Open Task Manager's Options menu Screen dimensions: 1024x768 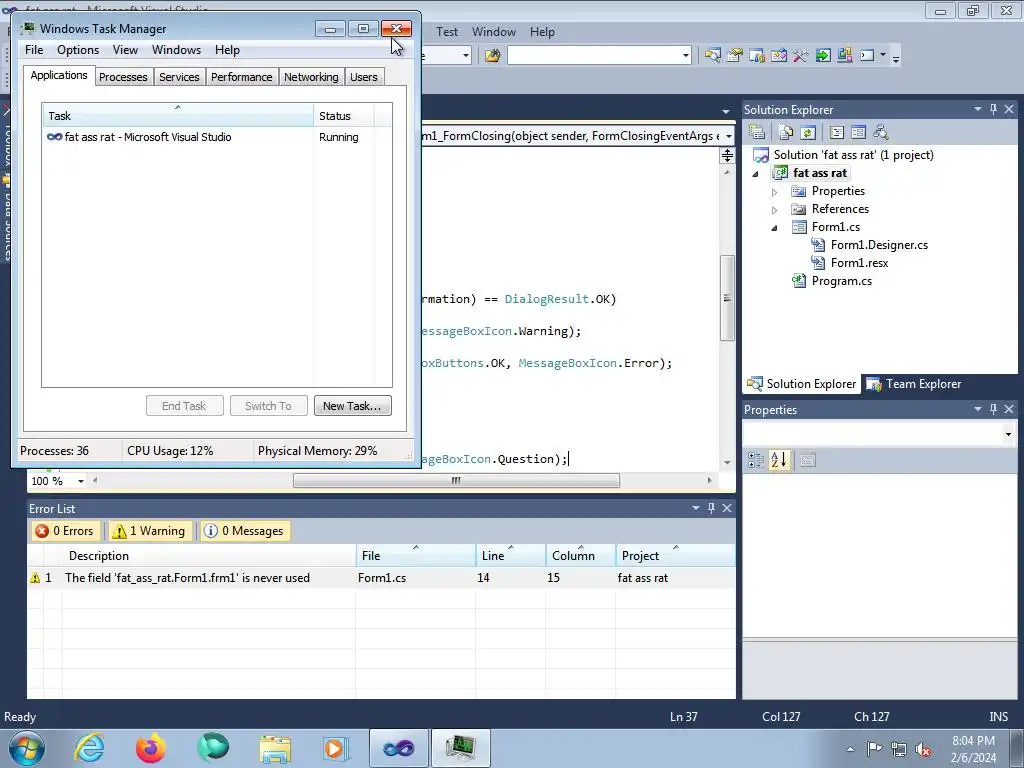(x=78, y=50)
